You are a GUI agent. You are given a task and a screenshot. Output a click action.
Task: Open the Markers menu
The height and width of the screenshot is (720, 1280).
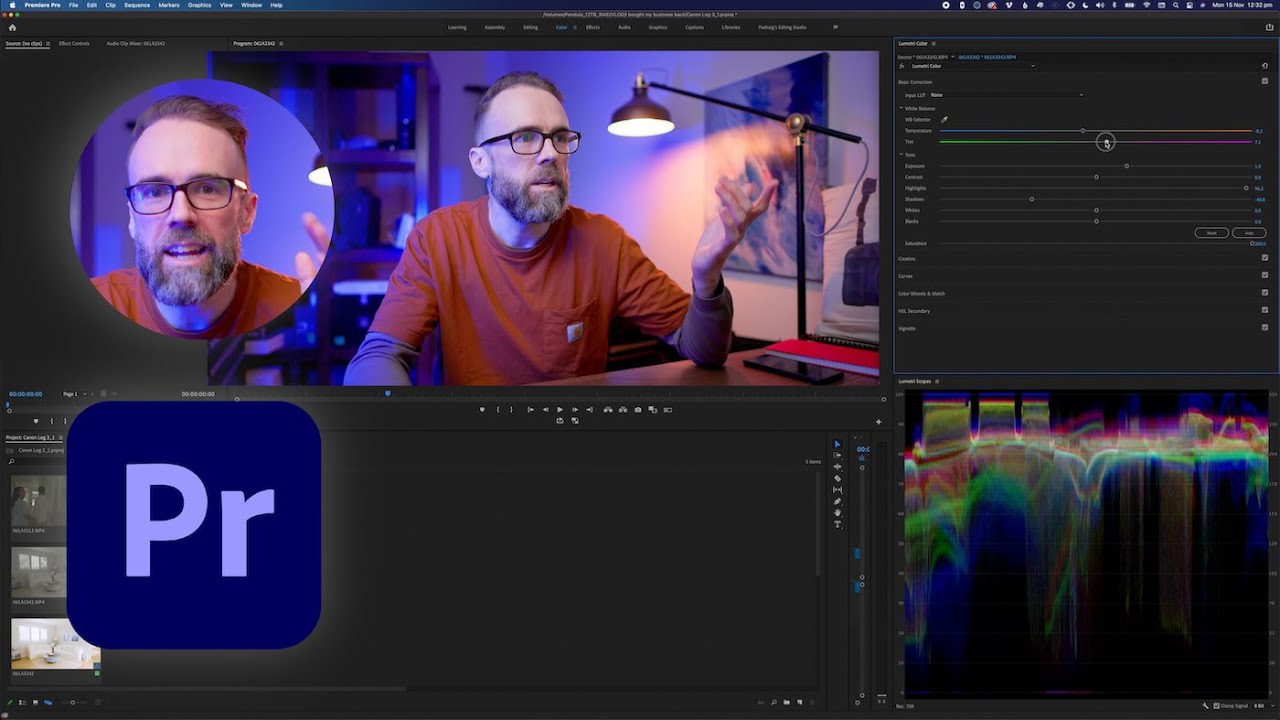pyautogui.click(x=169, y=5)
